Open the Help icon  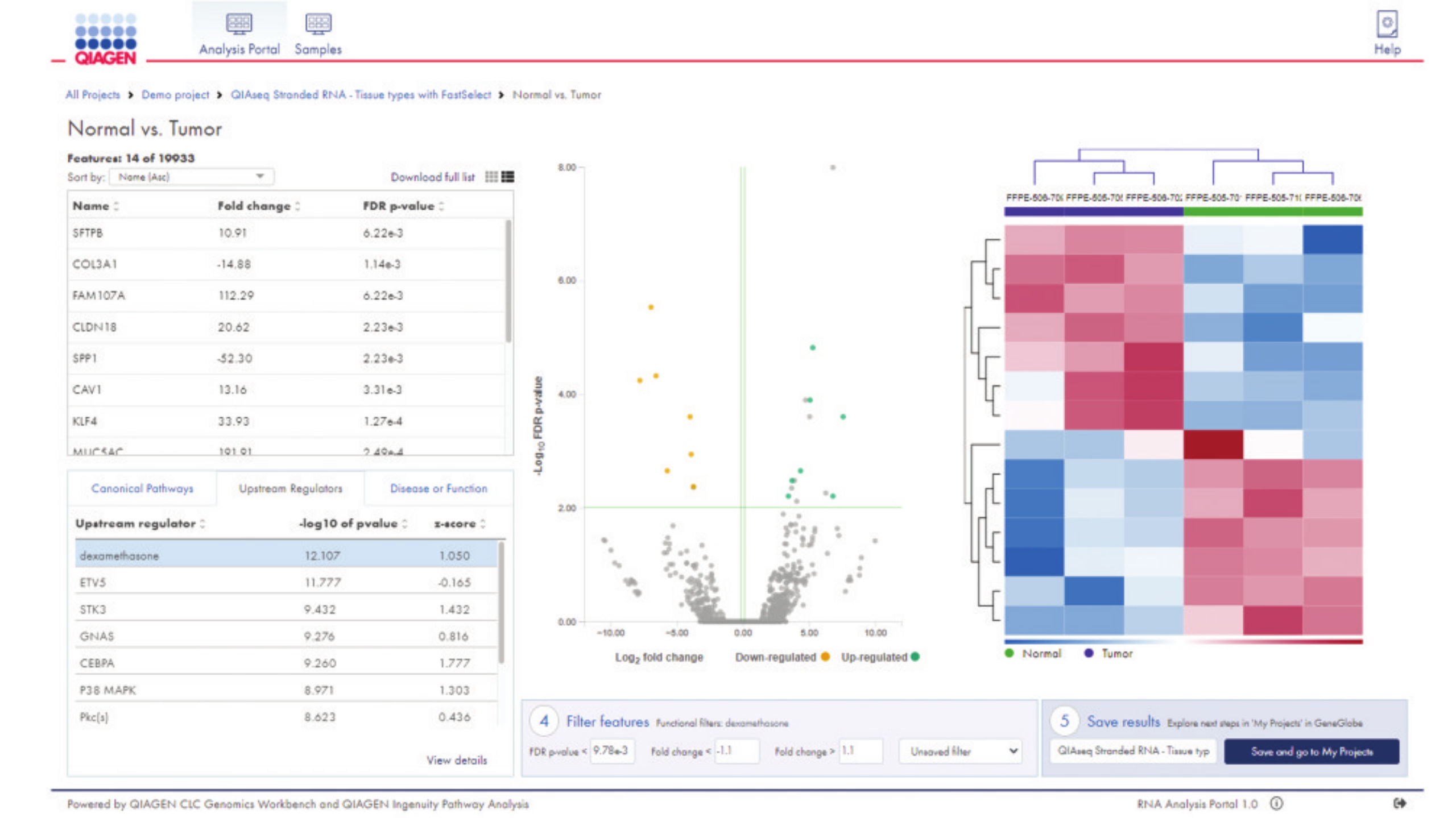click(x=1387, y=24)
